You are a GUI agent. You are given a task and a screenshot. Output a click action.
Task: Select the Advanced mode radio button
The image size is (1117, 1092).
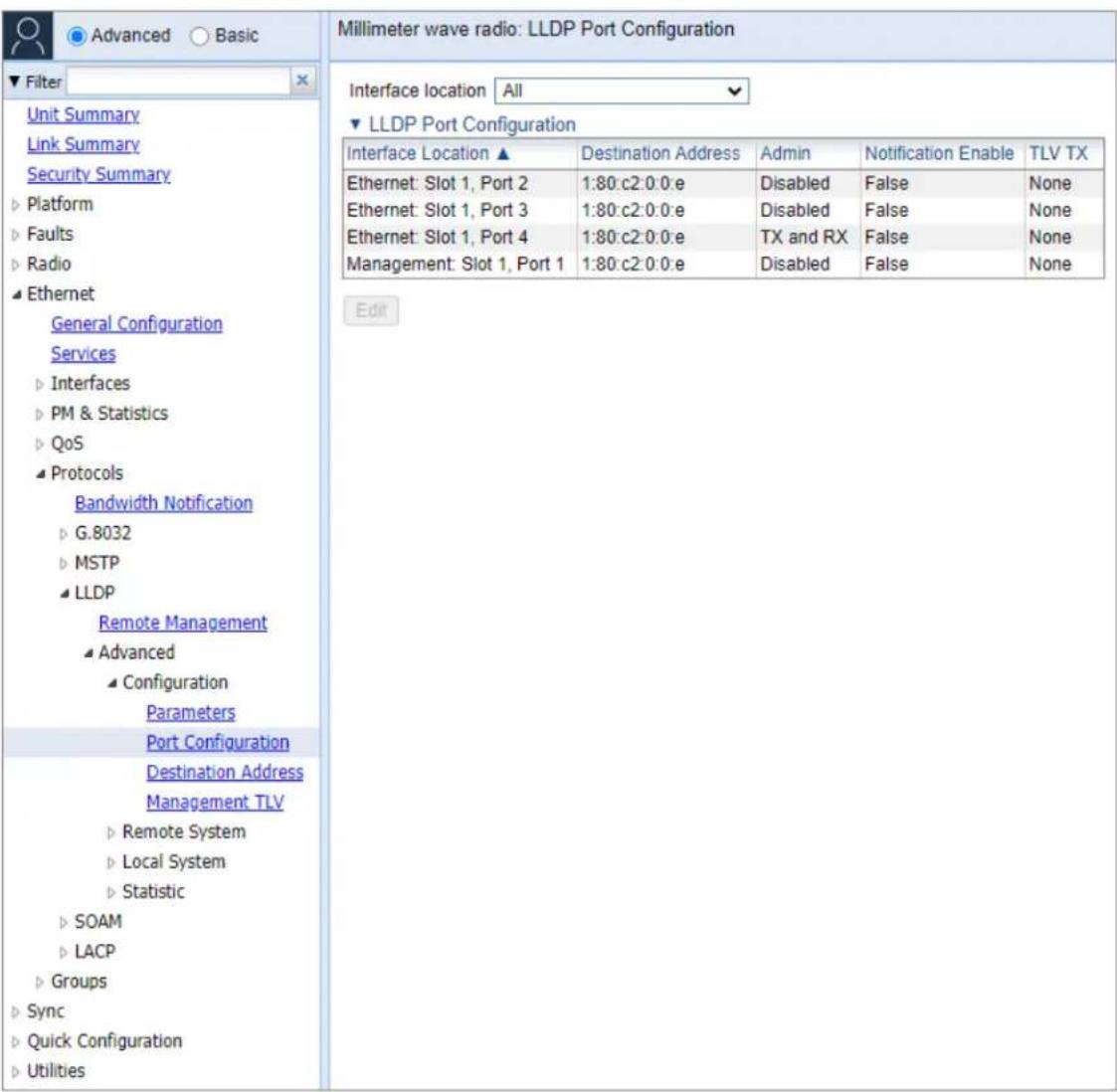point(77,36)
